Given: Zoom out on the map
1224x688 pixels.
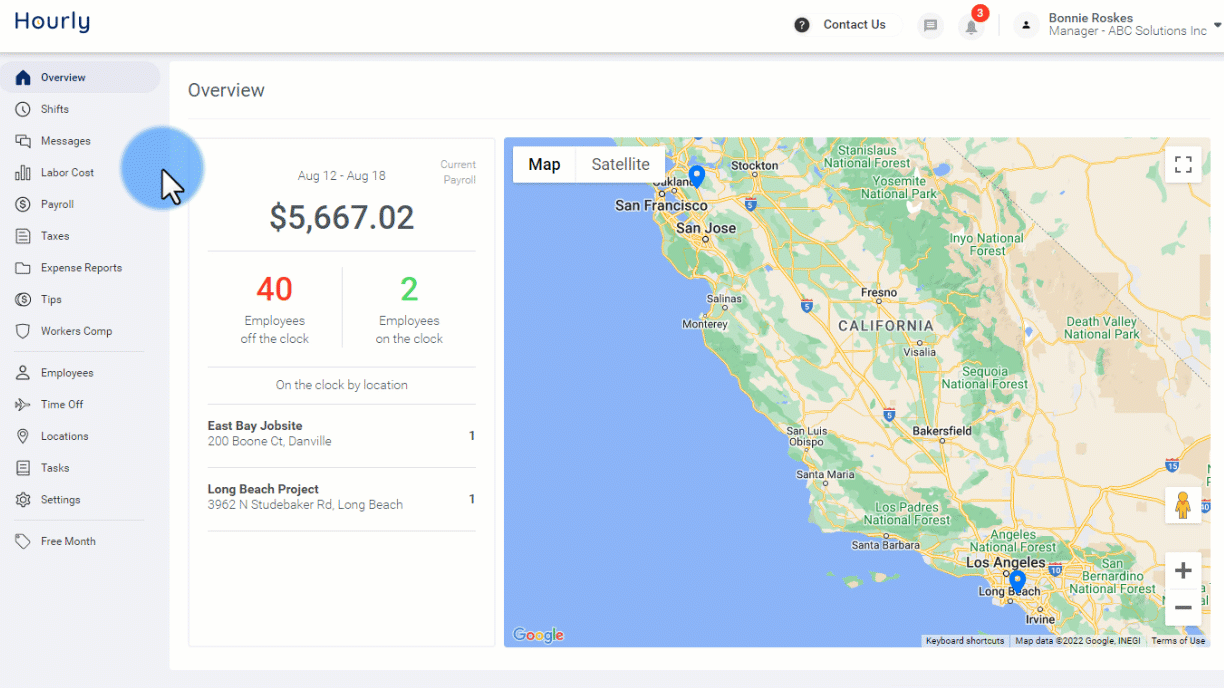Looking at the screenshot, I should click(x=1183, y=607).
